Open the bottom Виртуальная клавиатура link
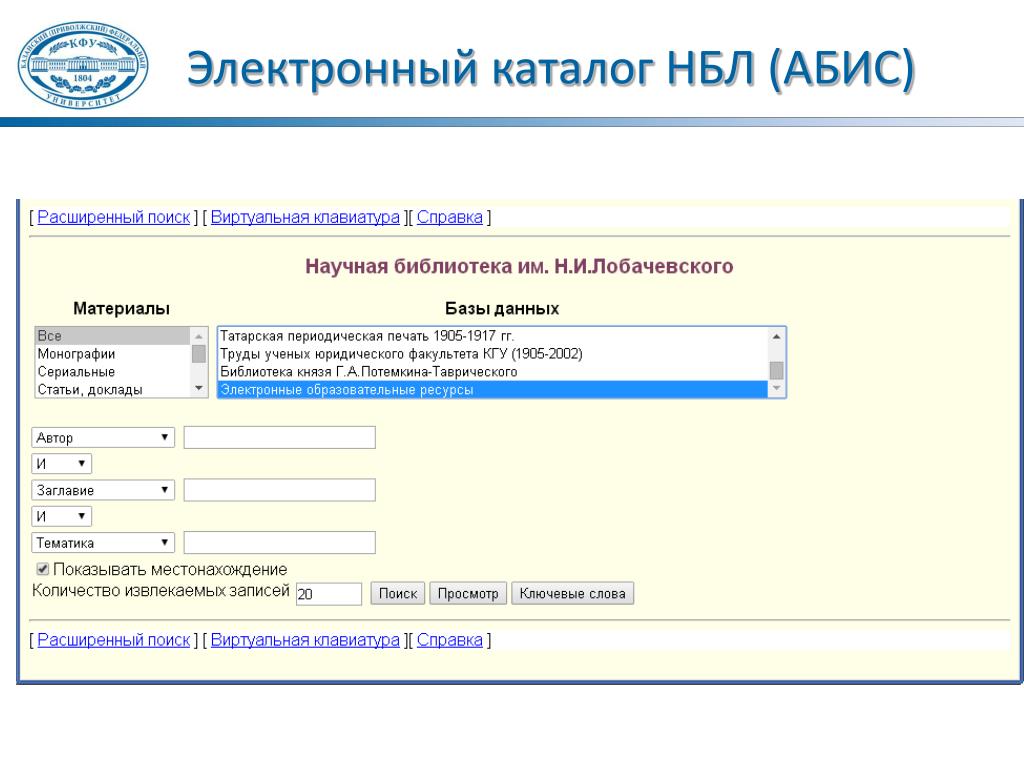 click(x=305, y=640)
